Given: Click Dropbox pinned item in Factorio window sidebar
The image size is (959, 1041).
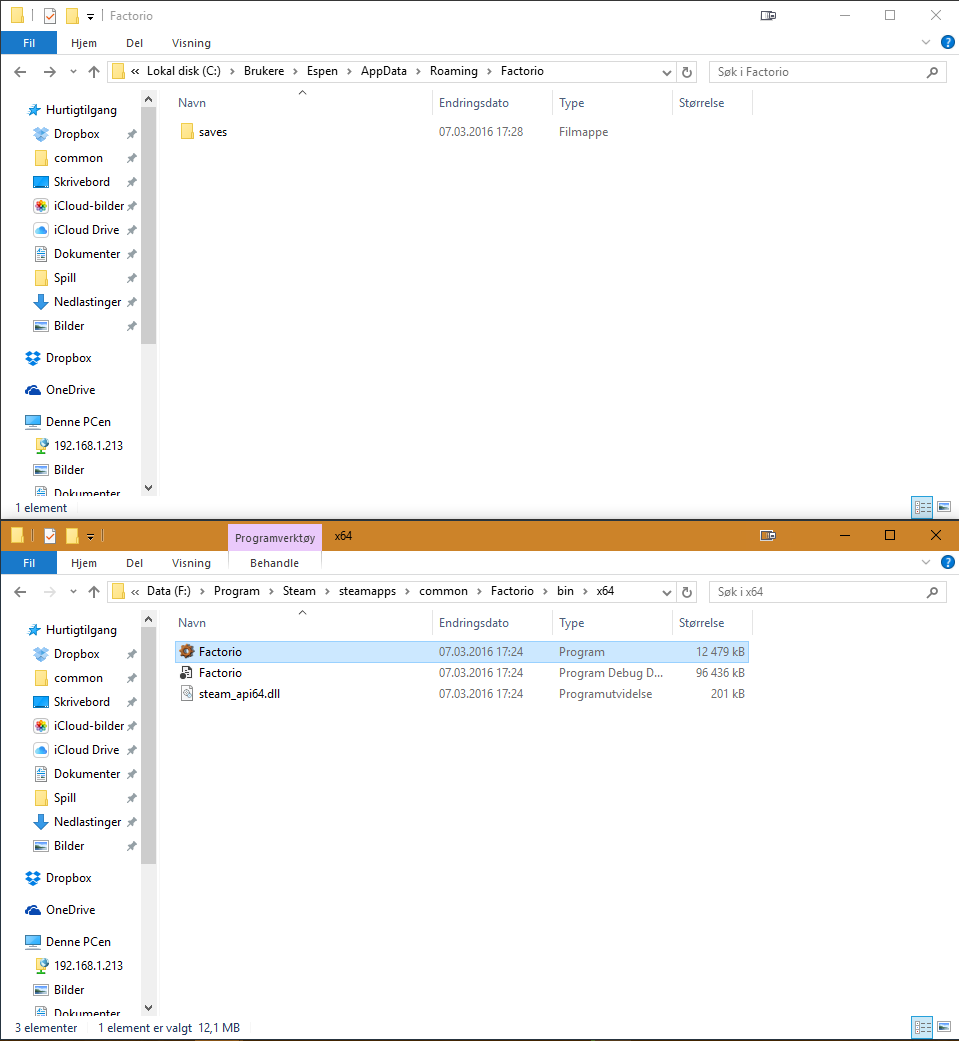Looking at the screenshot, I should (x=76, y=134).
